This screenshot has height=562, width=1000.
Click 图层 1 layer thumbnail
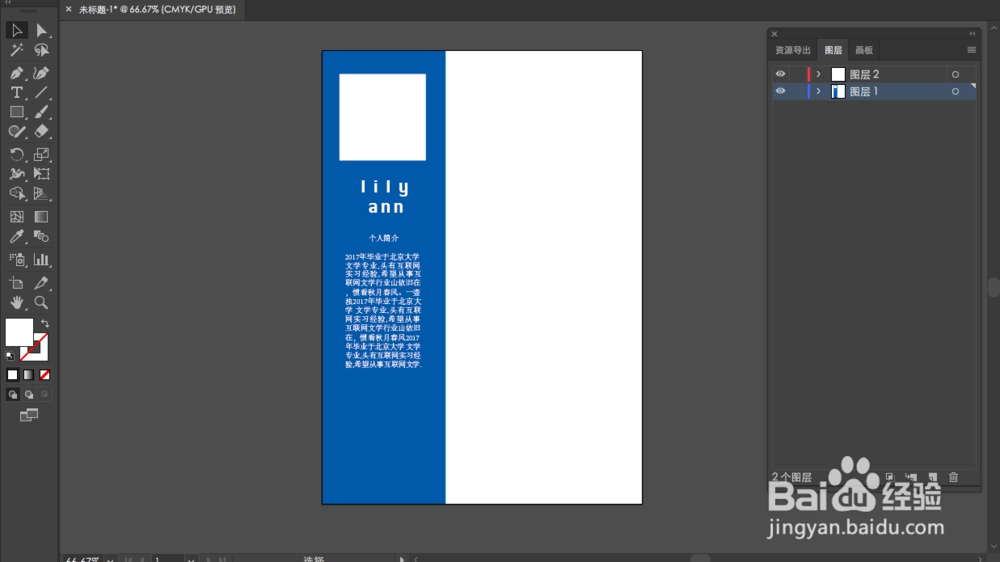[838, 92]
